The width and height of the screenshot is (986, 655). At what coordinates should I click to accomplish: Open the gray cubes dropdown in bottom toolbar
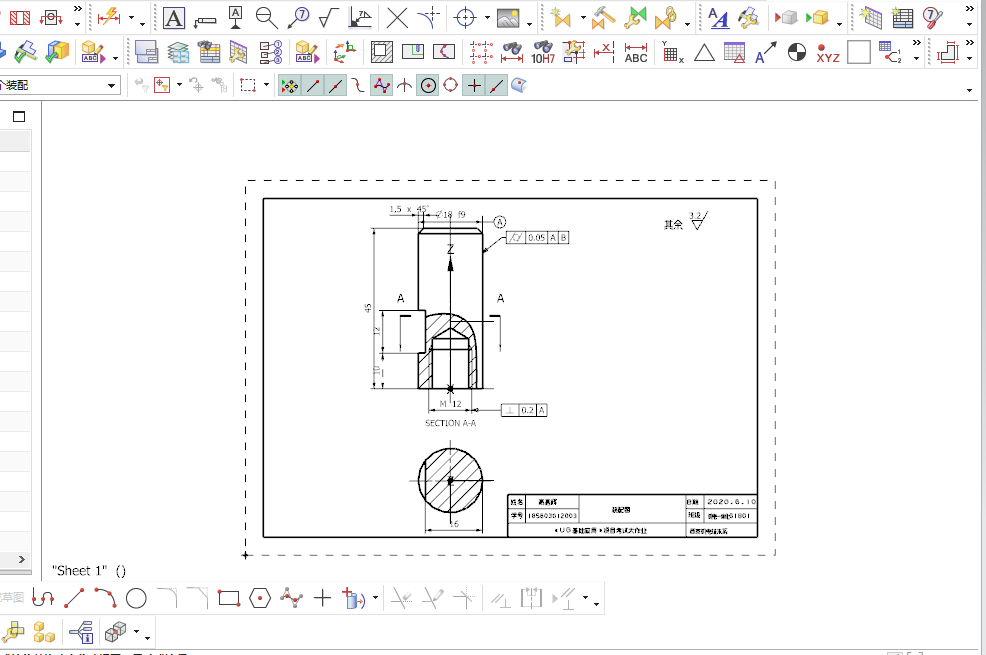(136, 632)
